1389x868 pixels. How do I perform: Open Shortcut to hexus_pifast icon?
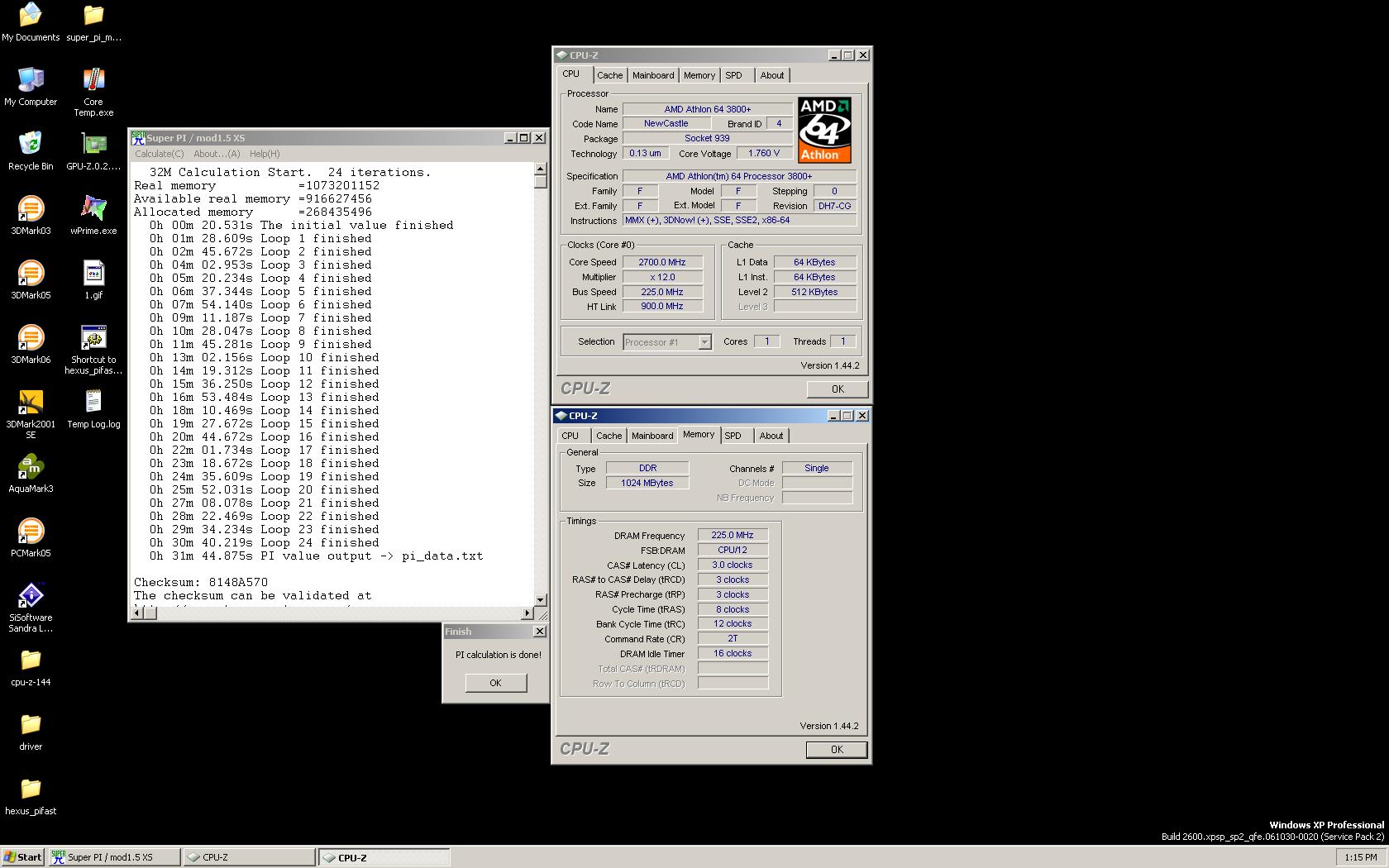pyautogui.click(x=93, y=349)
